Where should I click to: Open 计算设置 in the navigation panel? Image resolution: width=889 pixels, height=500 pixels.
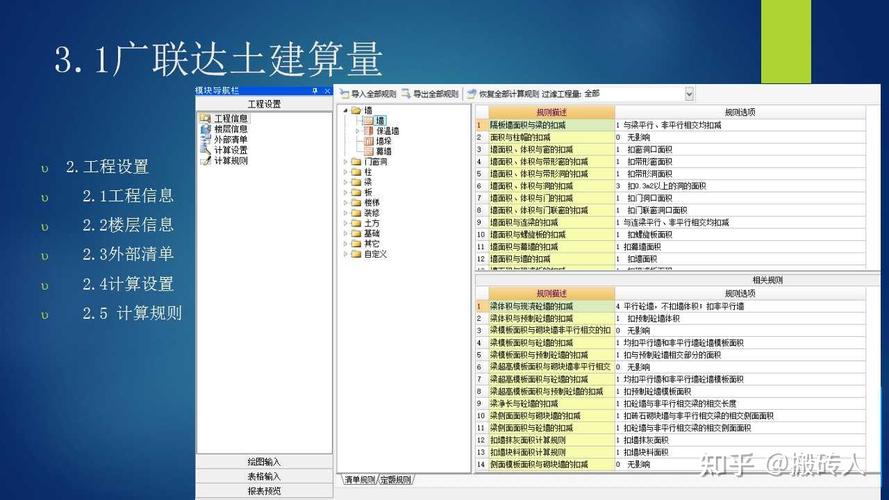[x=230, y=150]
